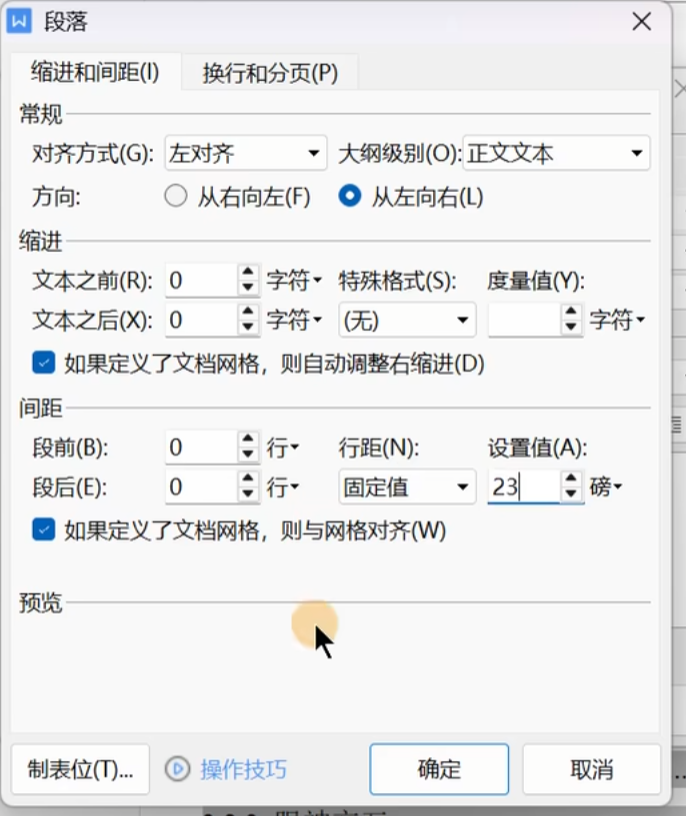Image resolution: width=686 pixels, height=816 pixels.
Task: Increase the 度量值(Y) with up arrow
Action: coord(571,311)
